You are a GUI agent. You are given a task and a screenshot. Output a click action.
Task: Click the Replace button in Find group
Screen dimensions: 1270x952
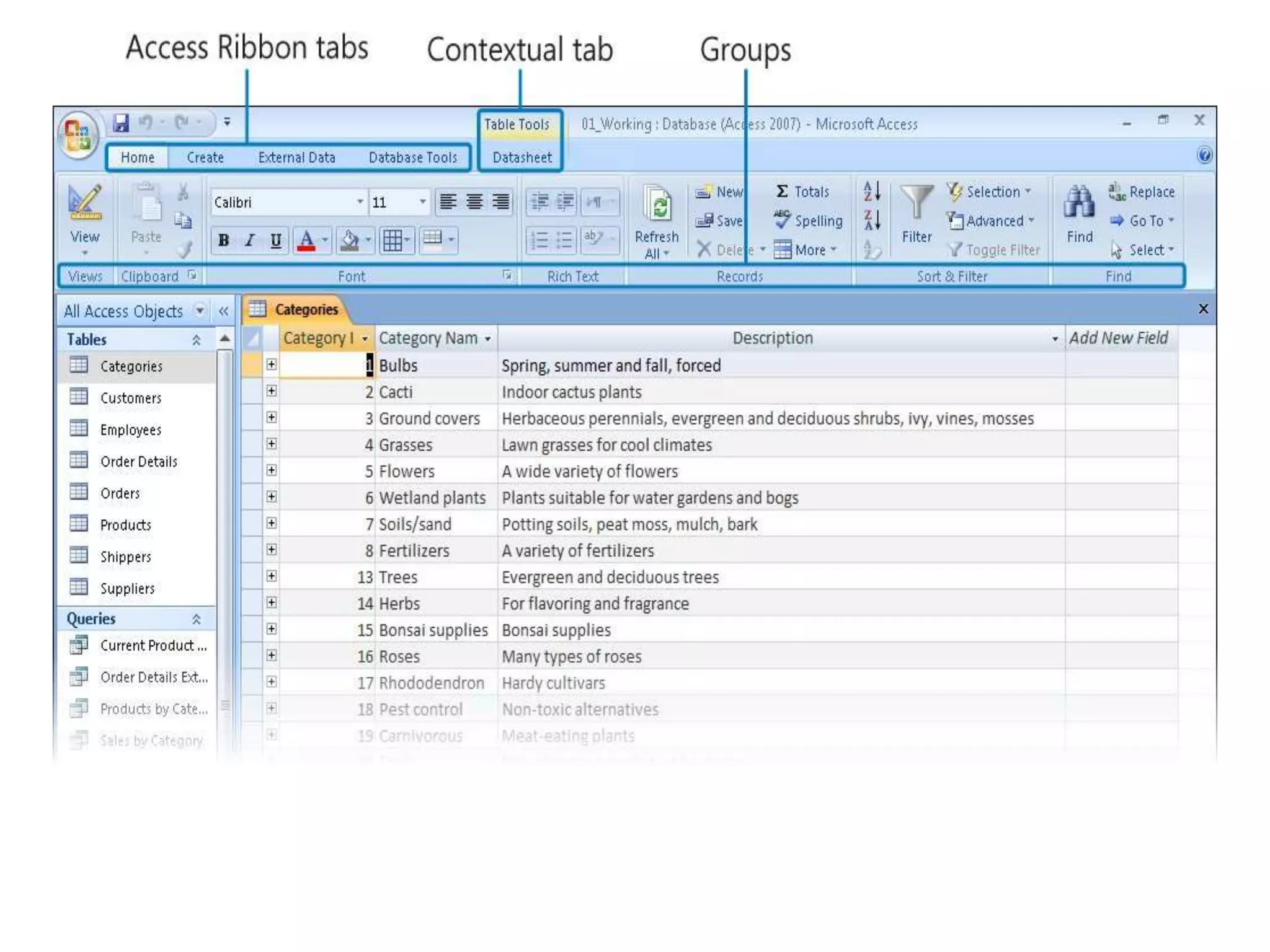pyautogui.click(x=1142, y=192)
